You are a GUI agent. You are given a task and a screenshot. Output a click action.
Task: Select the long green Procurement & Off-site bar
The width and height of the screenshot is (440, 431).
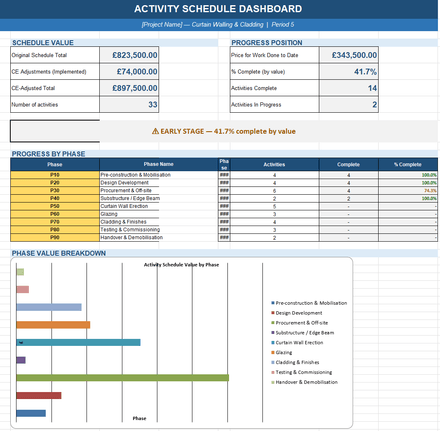[123, 378]
